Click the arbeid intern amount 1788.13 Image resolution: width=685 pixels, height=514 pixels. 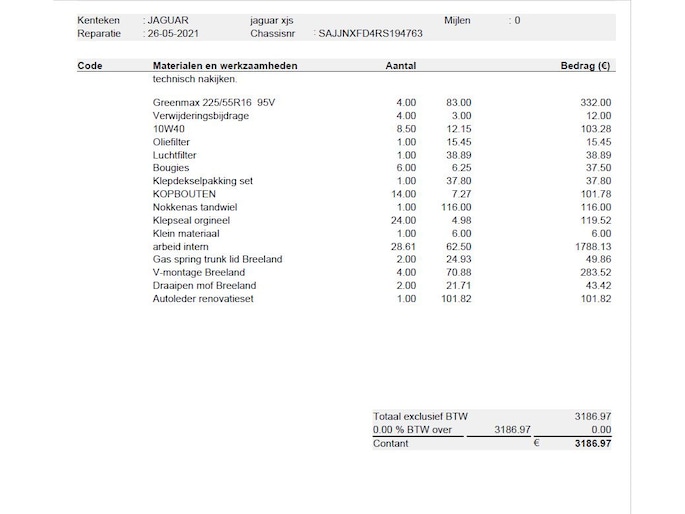pyautogui.click(x=593, y=247)
